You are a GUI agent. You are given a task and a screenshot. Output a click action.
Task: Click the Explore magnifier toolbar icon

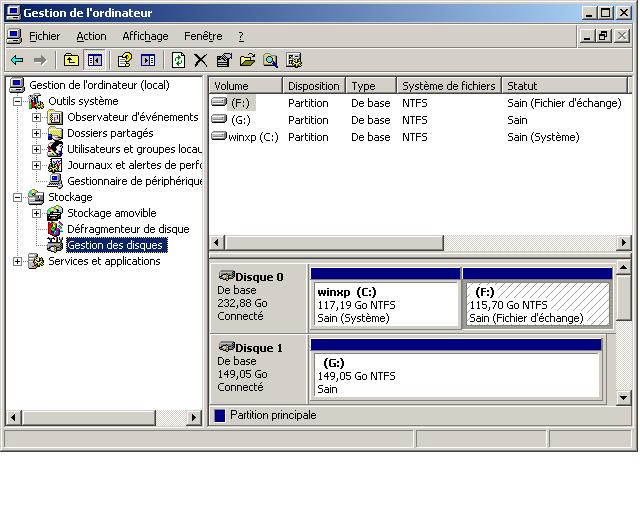[270, 60]
